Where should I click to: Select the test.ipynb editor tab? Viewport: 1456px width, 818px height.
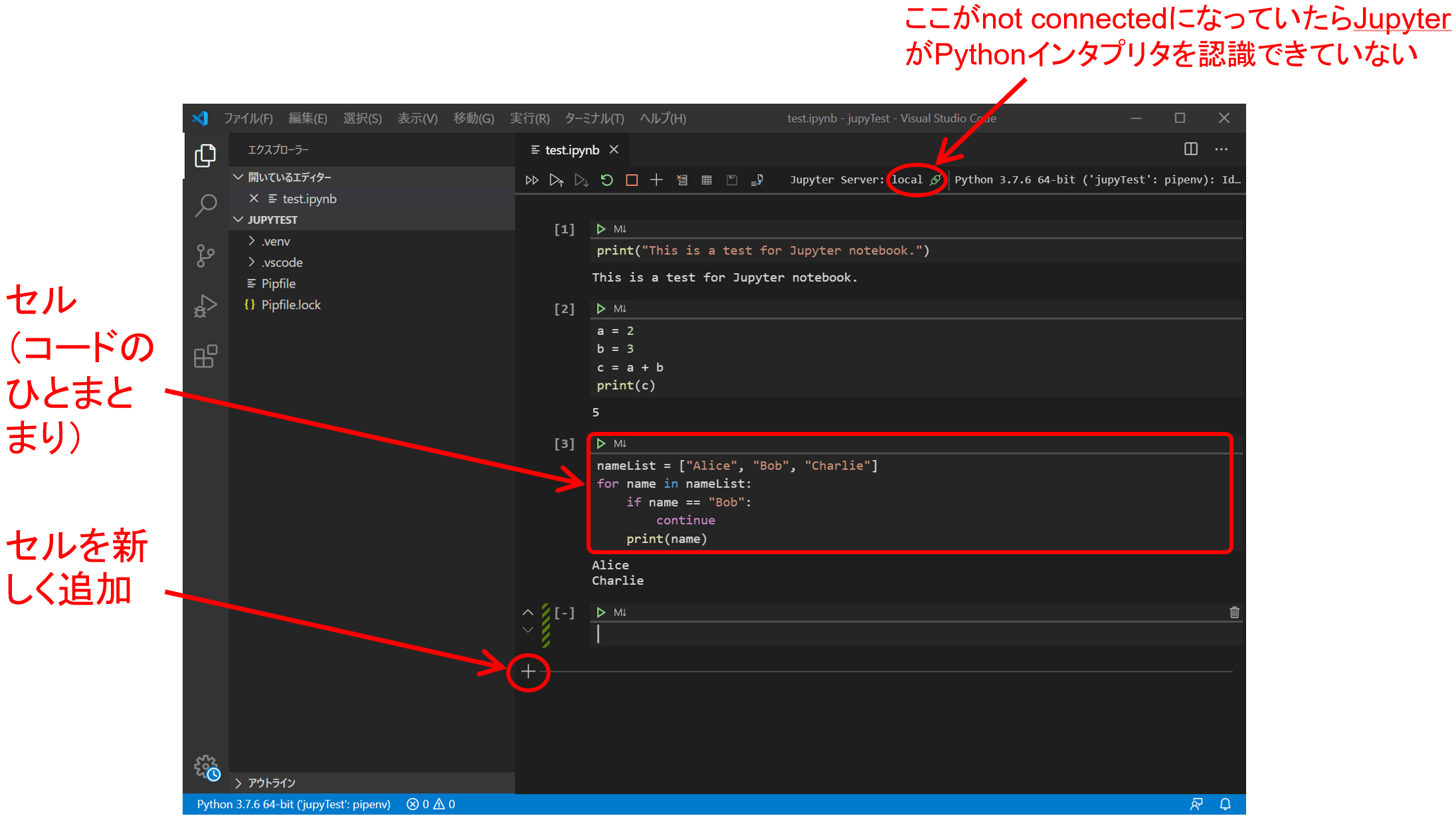click(x=573, y=150)
